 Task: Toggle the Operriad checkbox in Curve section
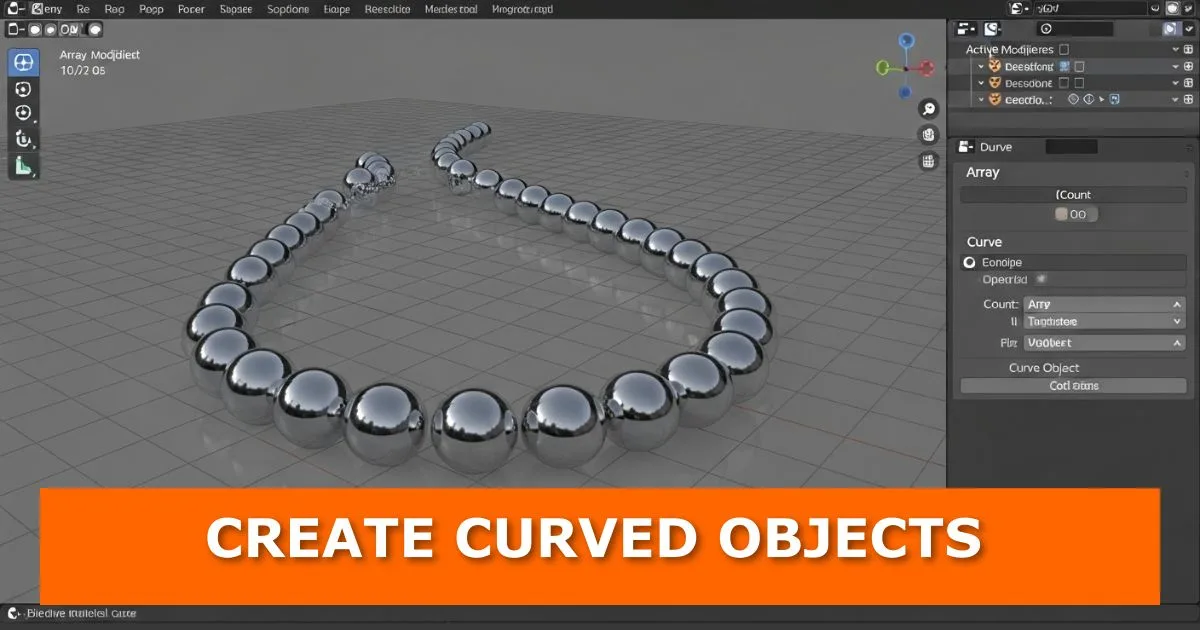point(1040,280)
